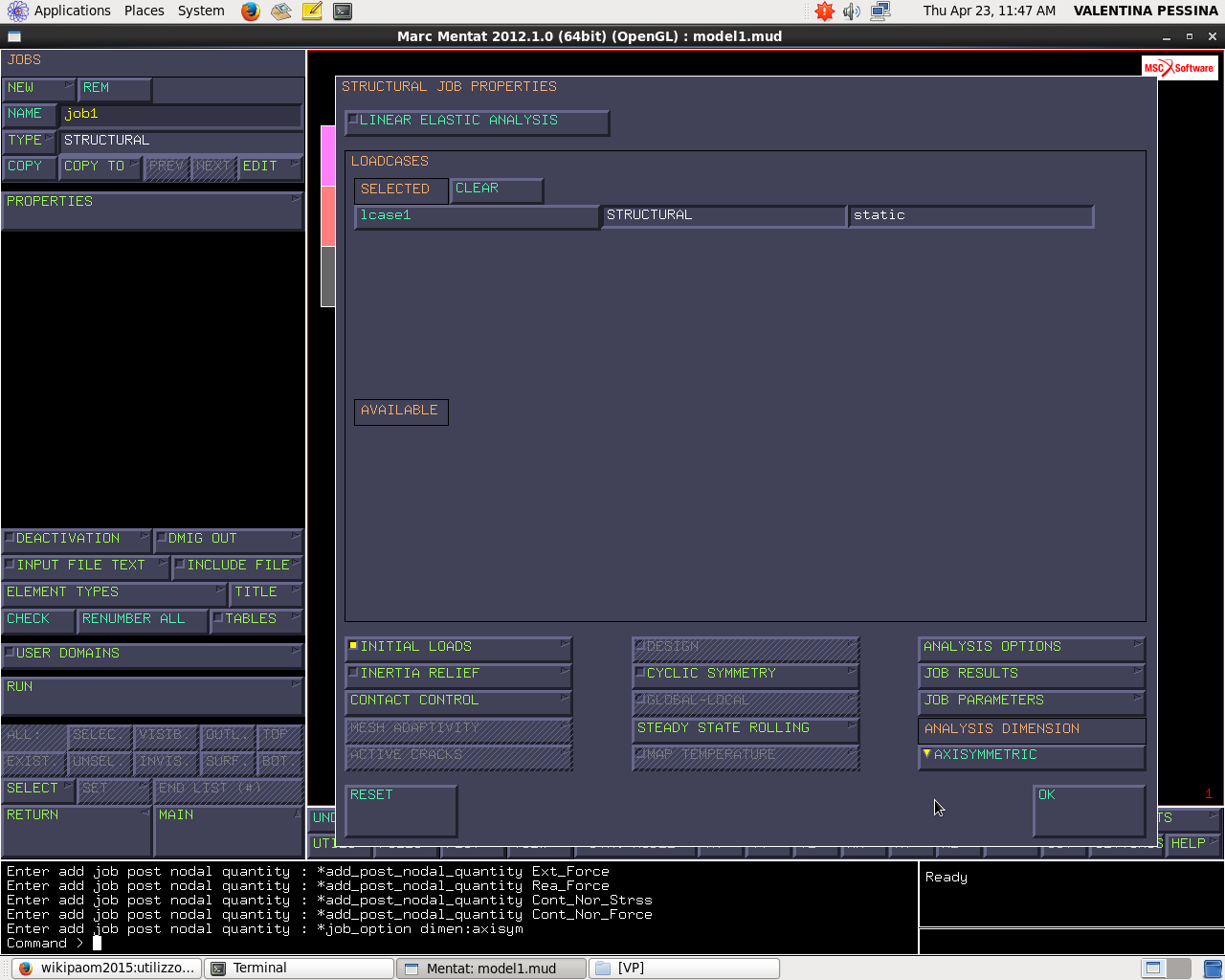This screenshot has width=1225, height=980.
Task: Confirm job properties with OK
Action: tap(1089, 811)
